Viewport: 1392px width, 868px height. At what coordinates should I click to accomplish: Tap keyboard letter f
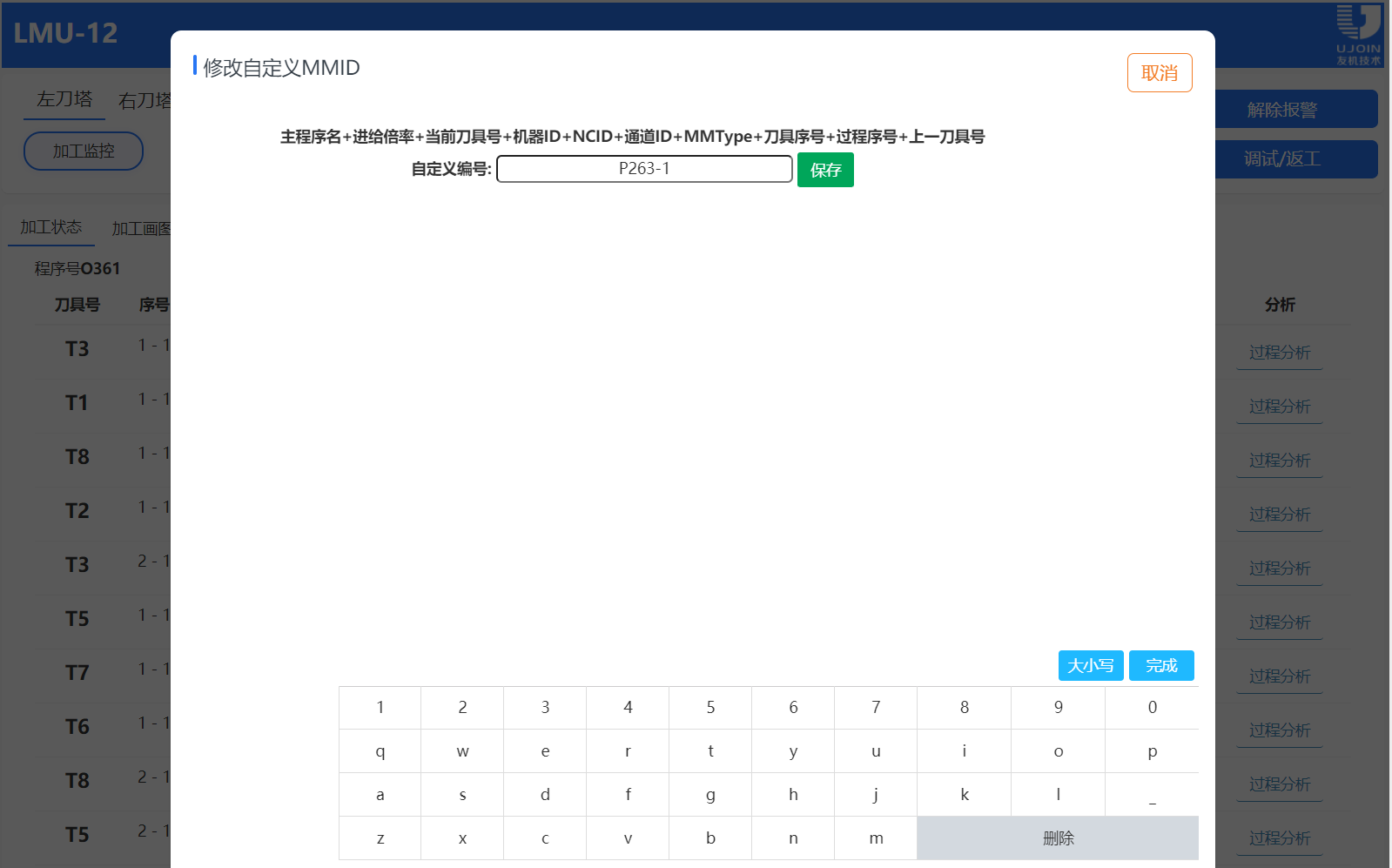point(628,795)
